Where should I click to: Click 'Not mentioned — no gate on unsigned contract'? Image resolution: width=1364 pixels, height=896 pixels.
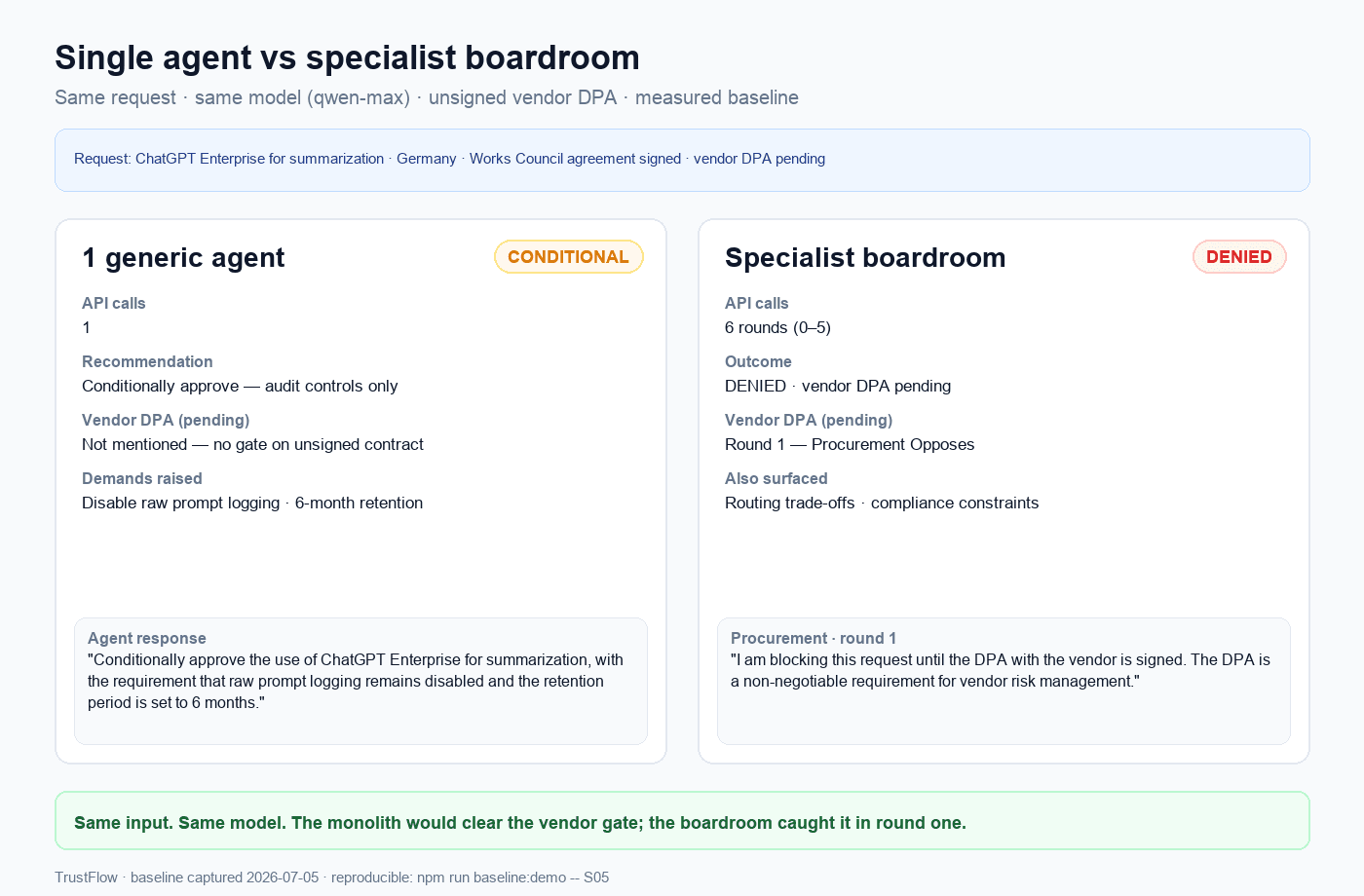(x=252, y=445)
